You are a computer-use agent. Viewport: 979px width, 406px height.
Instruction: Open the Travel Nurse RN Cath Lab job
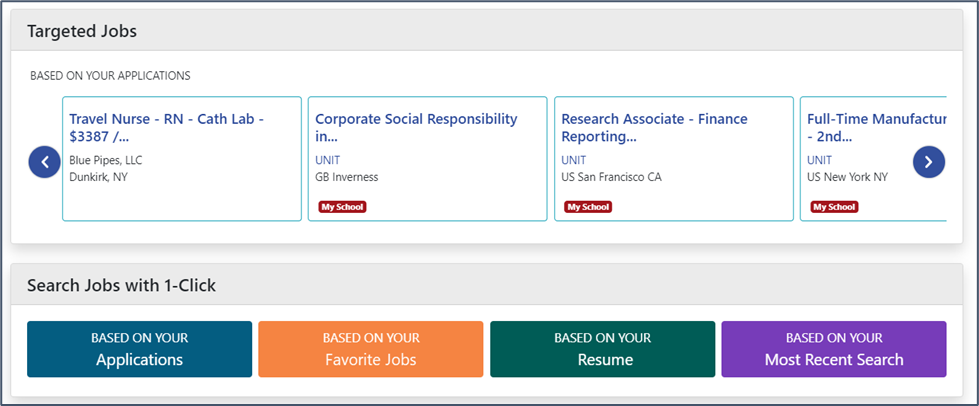click(x=167, y=127)
